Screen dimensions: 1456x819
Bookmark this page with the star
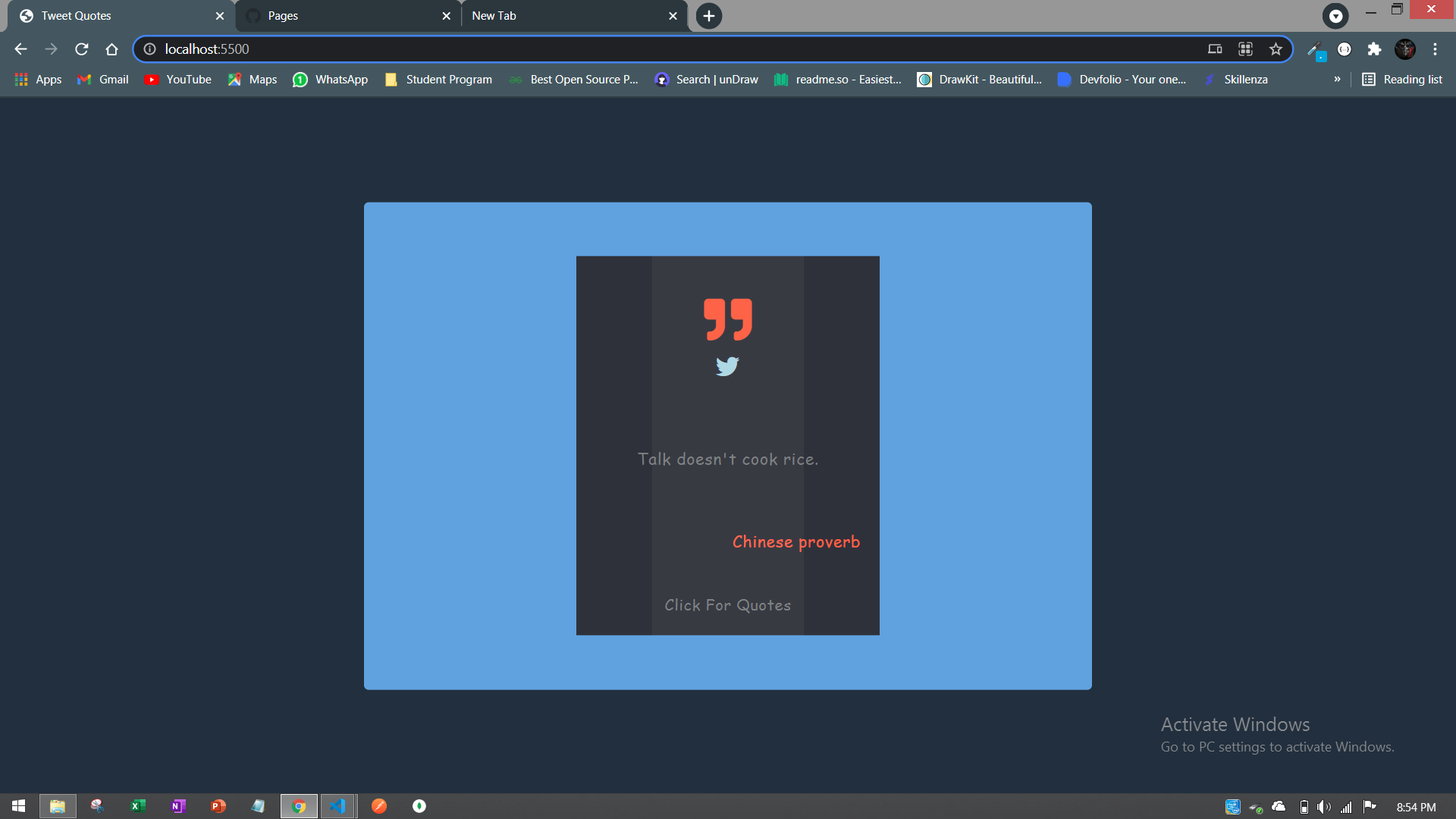tap(1276, 49)
